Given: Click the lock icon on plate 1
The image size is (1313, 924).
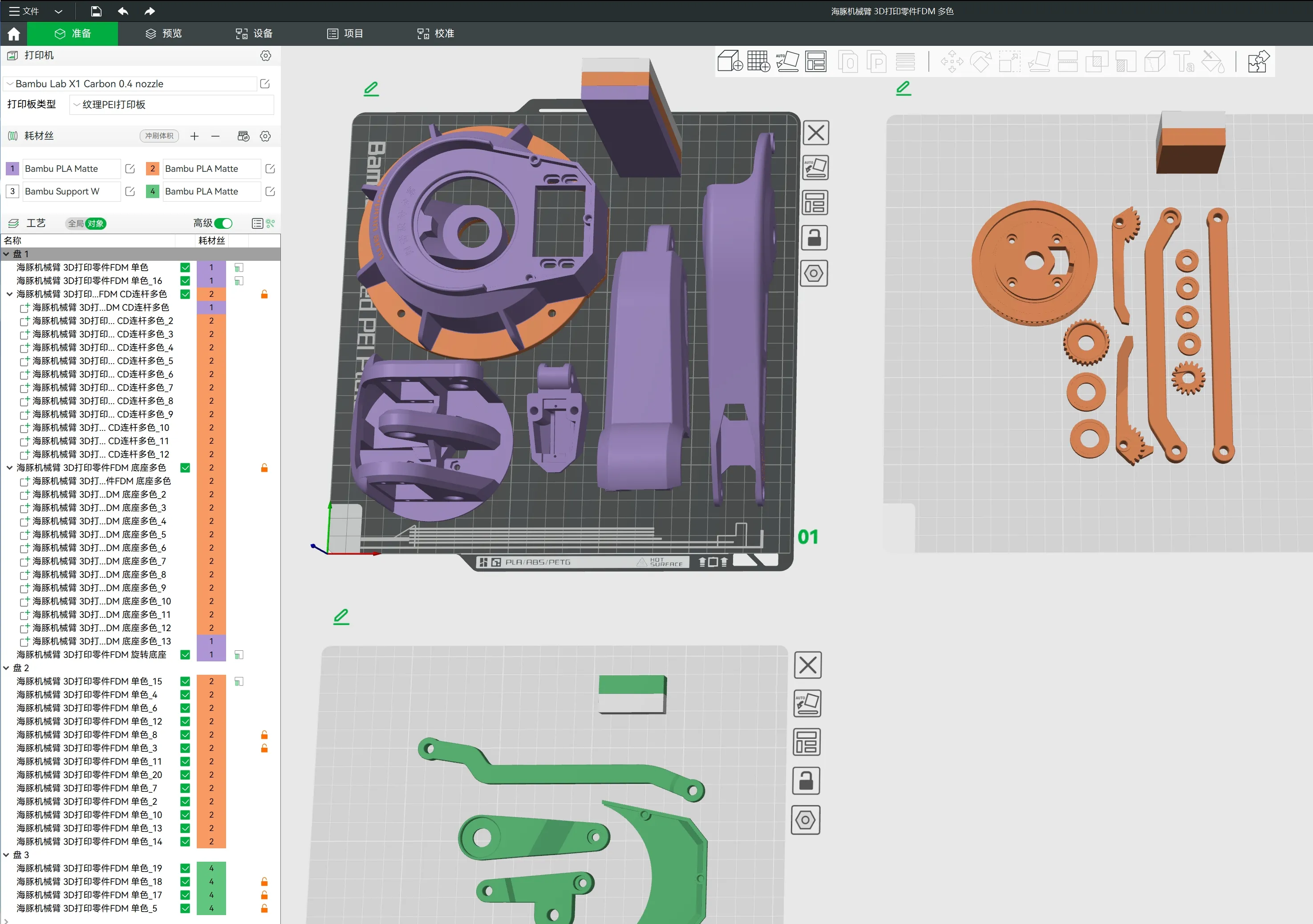Looking at the screenshot, I should [815, 238].
